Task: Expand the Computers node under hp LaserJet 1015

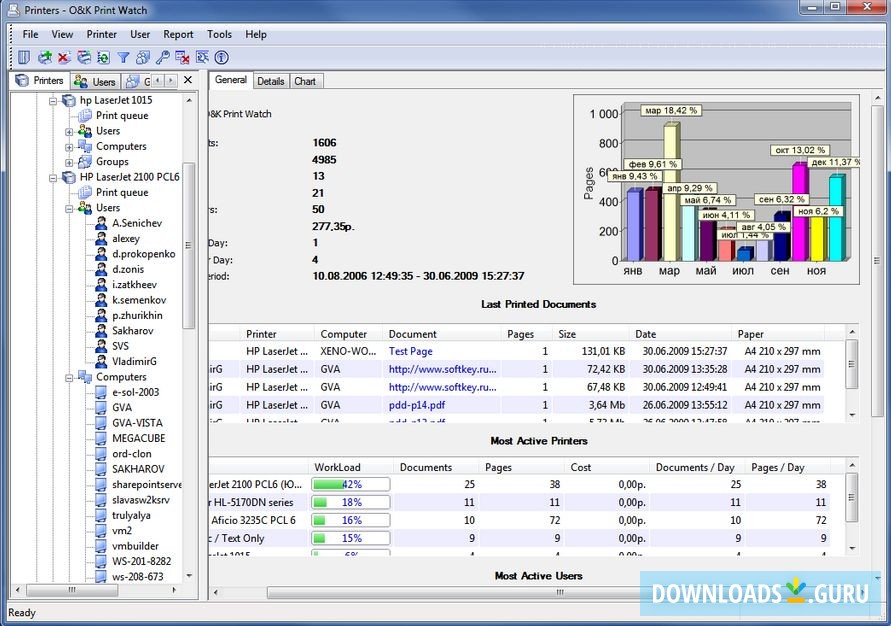Action: click(69, 147)
